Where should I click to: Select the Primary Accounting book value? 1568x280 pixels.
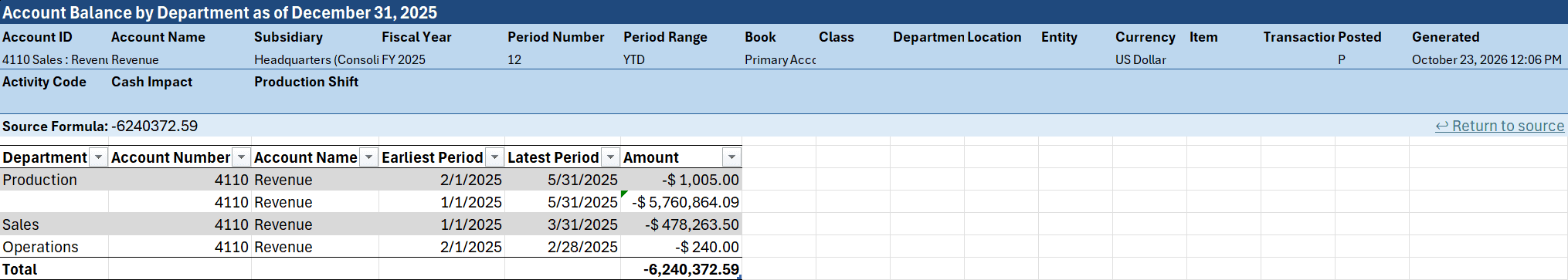pos(779,59)
